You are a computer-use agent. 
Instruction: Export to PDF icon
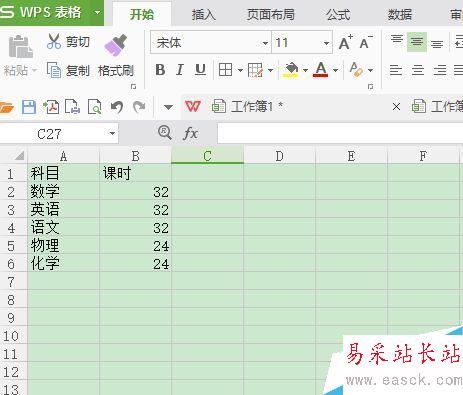click(51, 107)
